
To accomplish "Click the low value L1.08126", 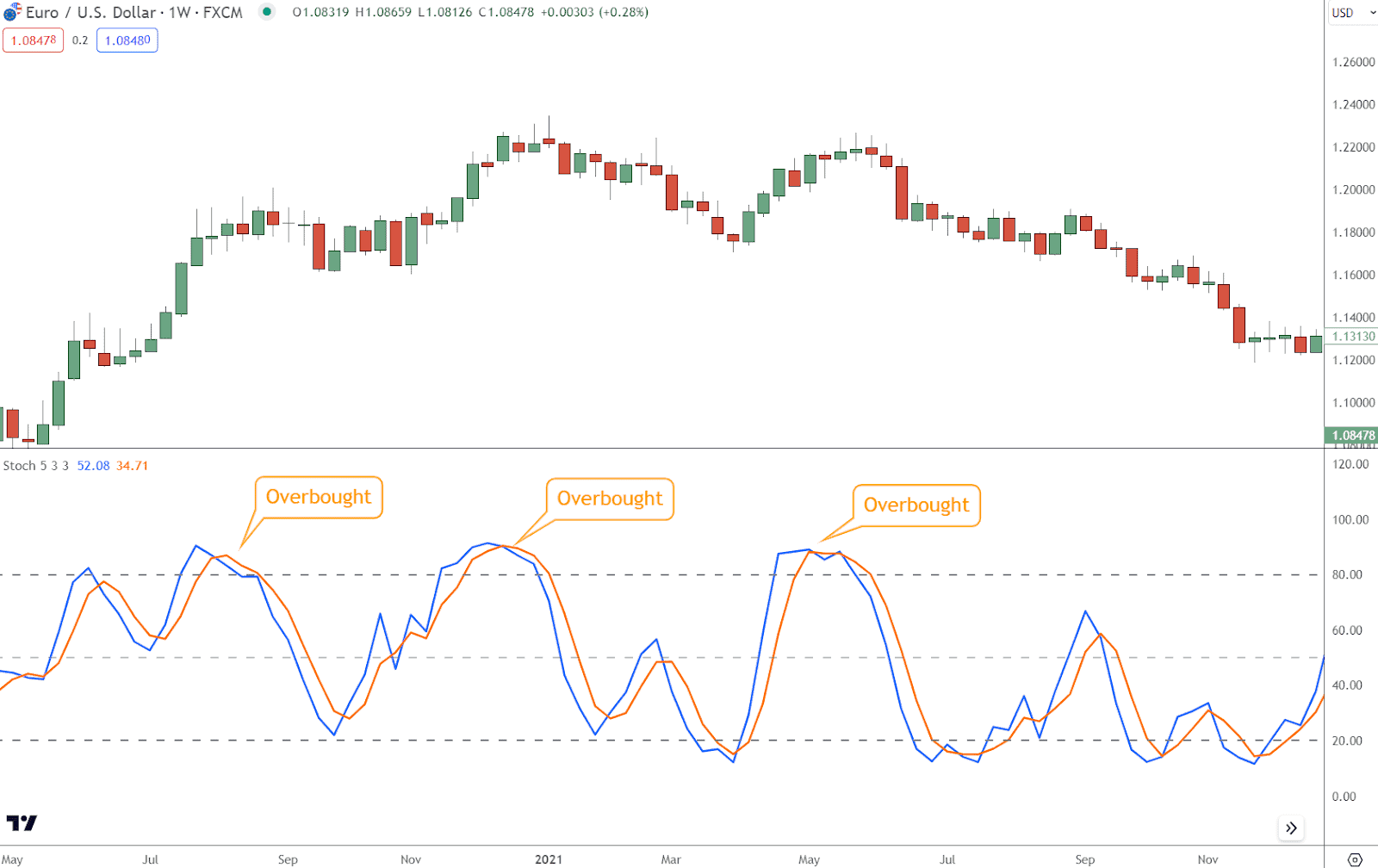I will tap(445, 12).
